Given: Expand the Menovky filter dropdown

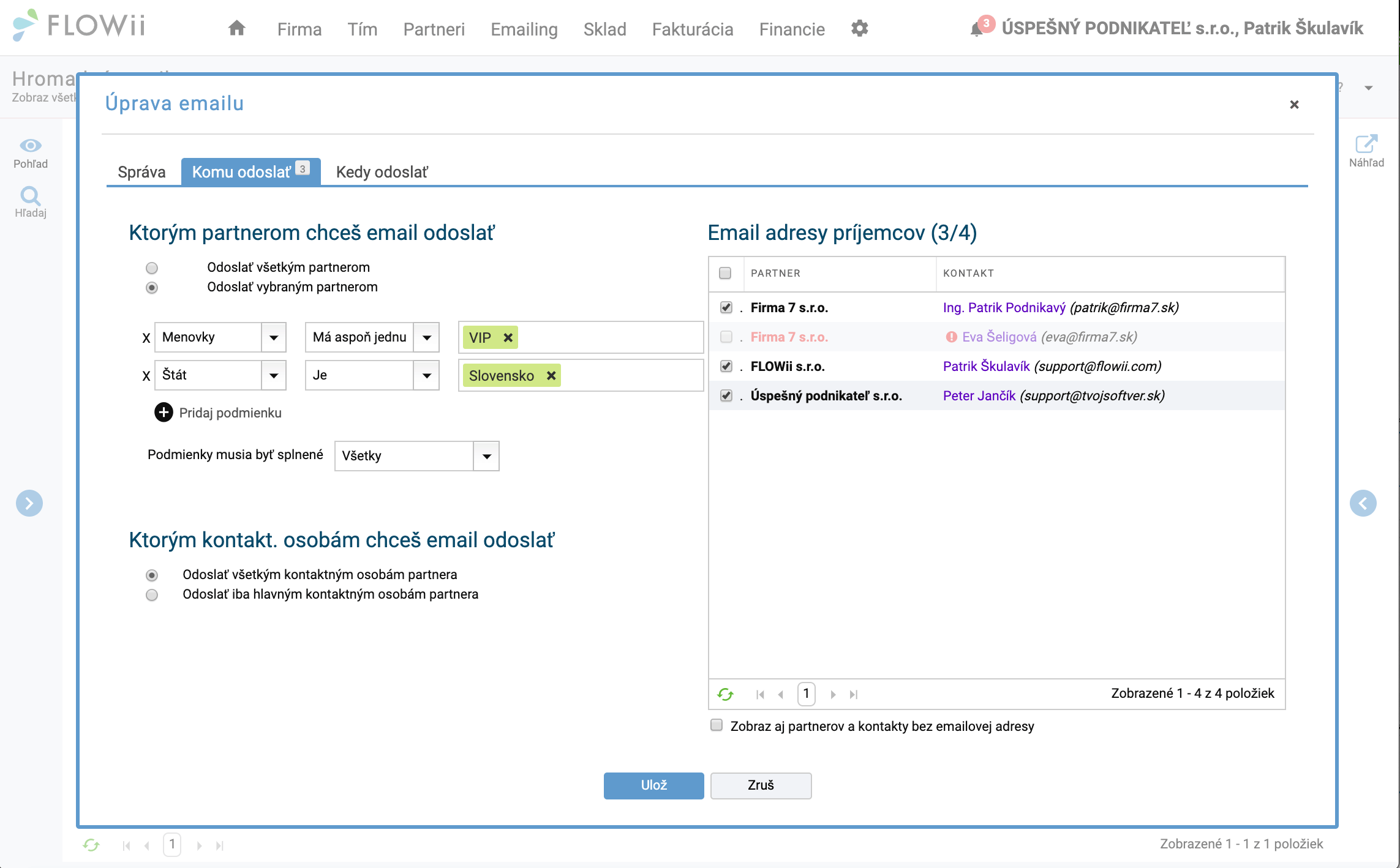Looking at the screenshot, I should 276,337.
